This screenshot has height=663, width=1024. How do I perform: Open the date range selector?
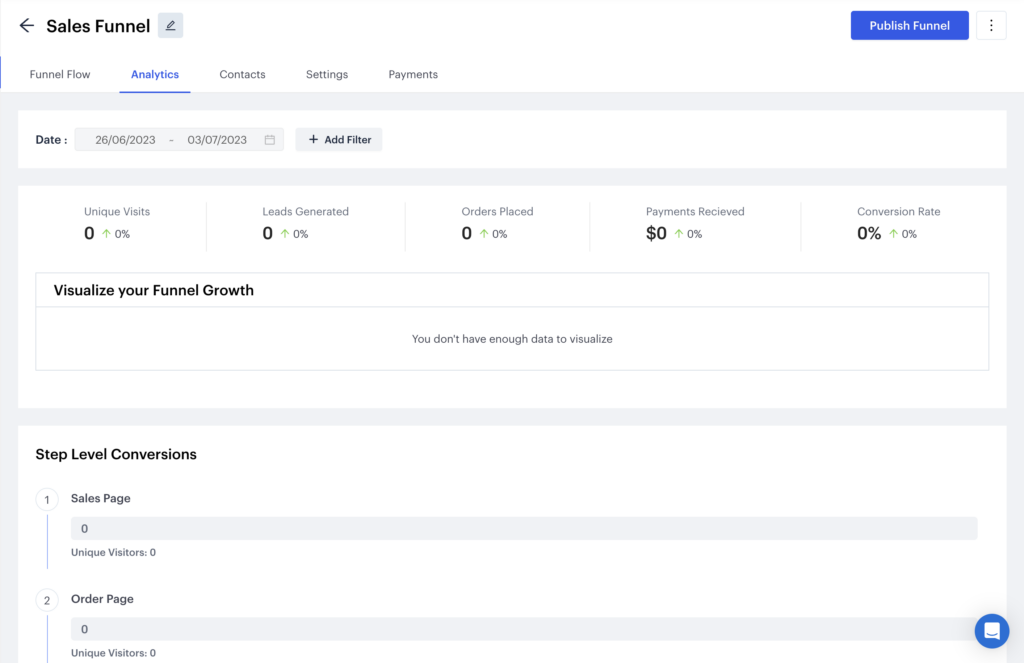coord(170,139)
